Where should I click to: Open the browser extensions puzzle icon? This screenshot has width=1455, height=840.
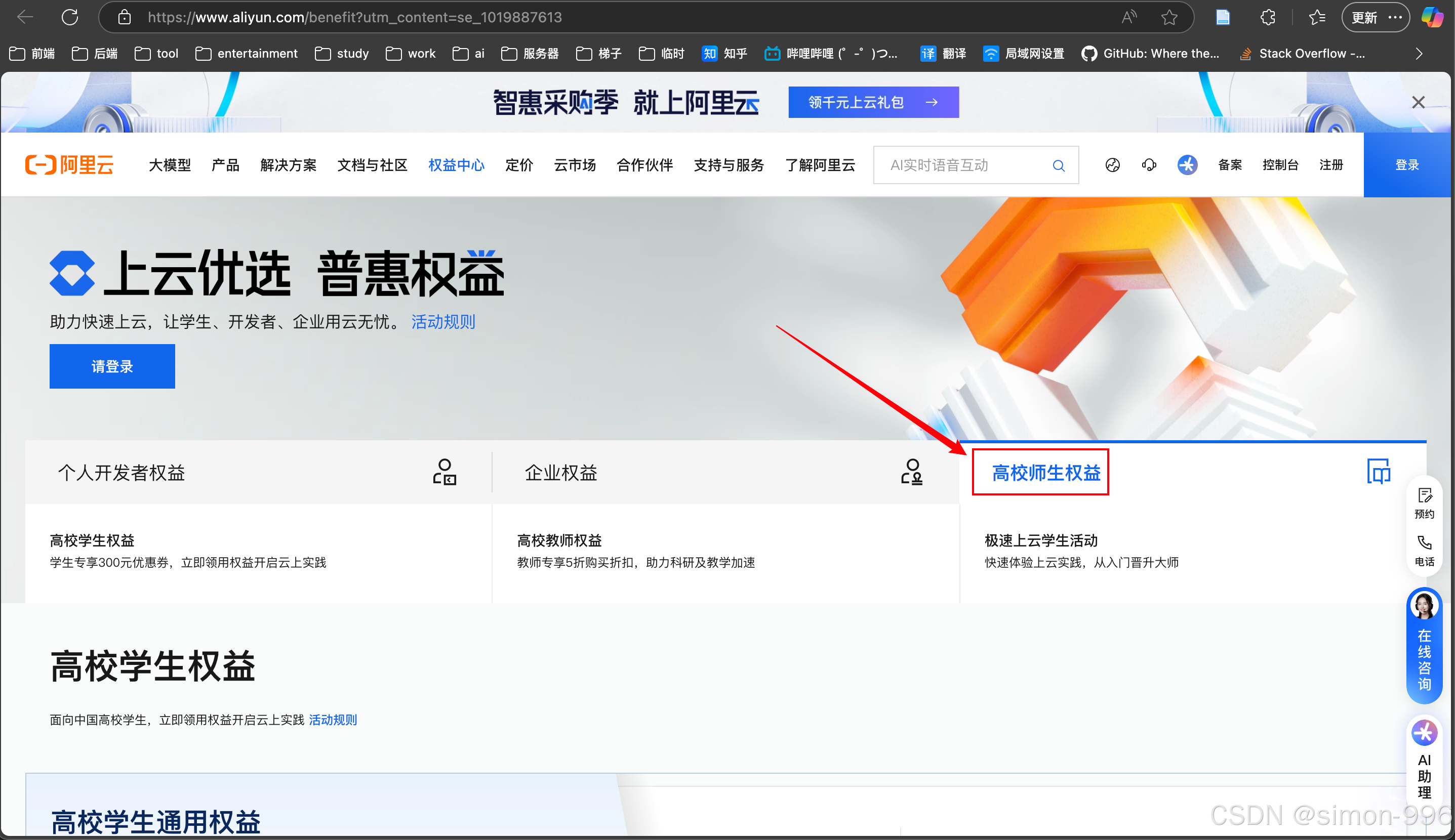click(x=1267, y=17)
